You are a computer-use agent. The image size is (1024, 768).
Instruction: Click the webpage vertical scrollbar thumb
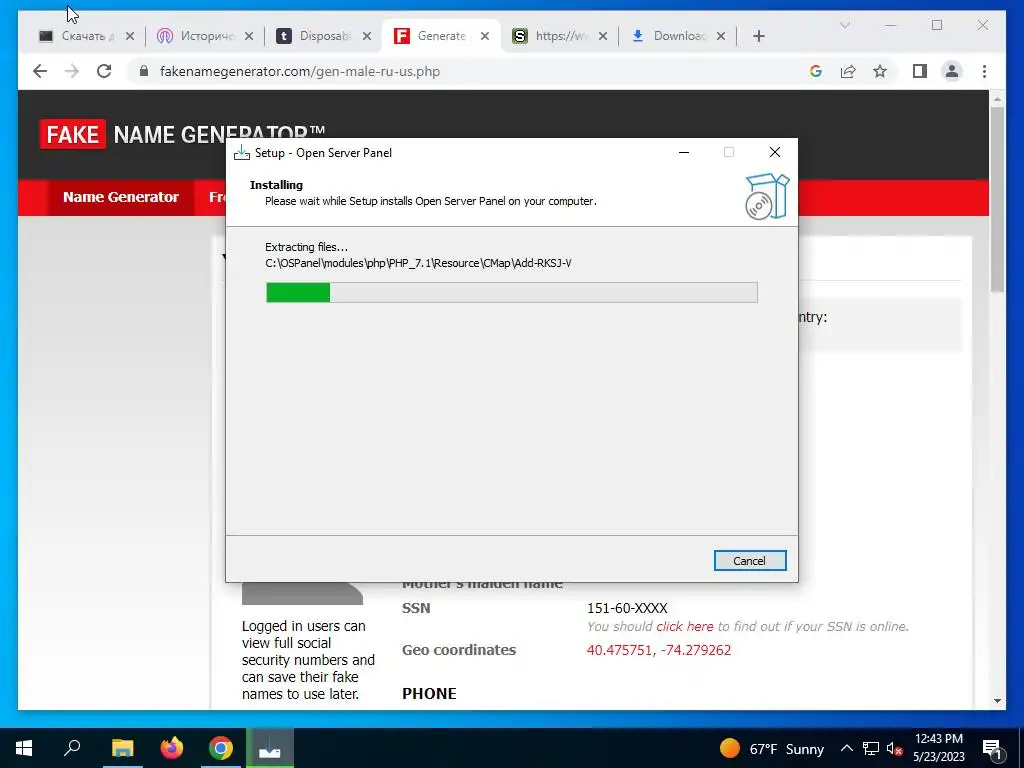(x=997, y=199)
